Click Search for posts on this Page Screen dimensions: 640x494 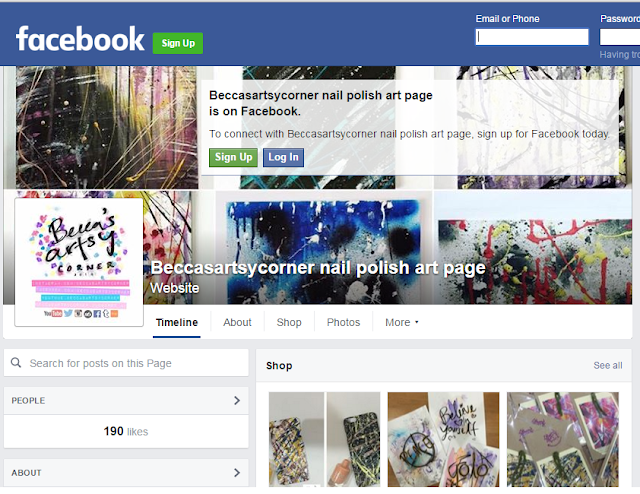coord(126,363)
